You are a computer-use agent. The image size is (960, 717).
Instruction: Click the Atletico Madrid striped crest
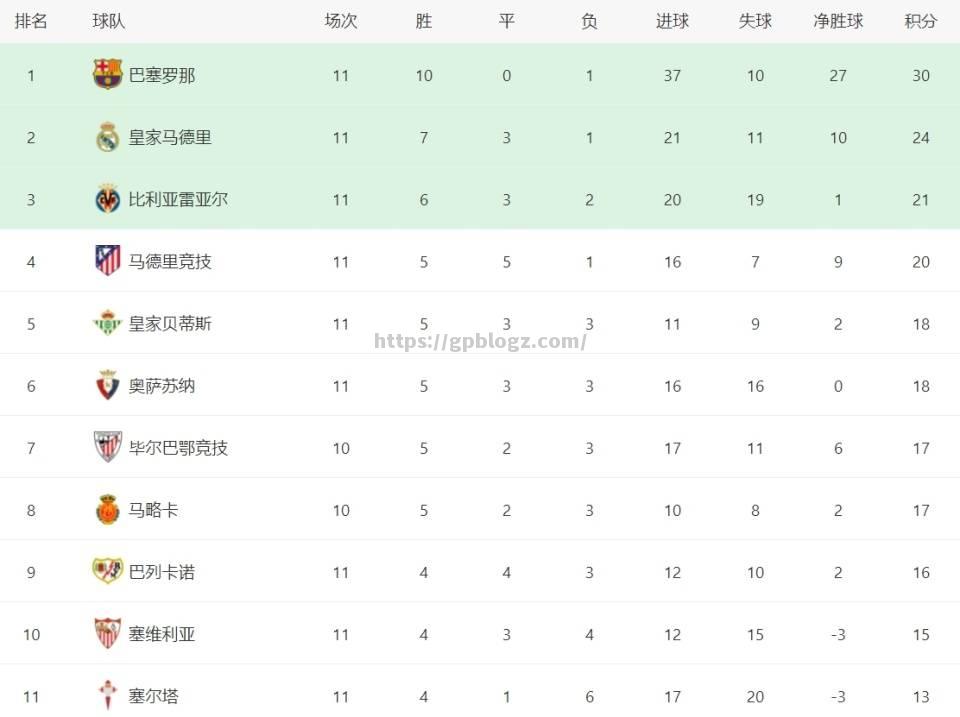108,261
